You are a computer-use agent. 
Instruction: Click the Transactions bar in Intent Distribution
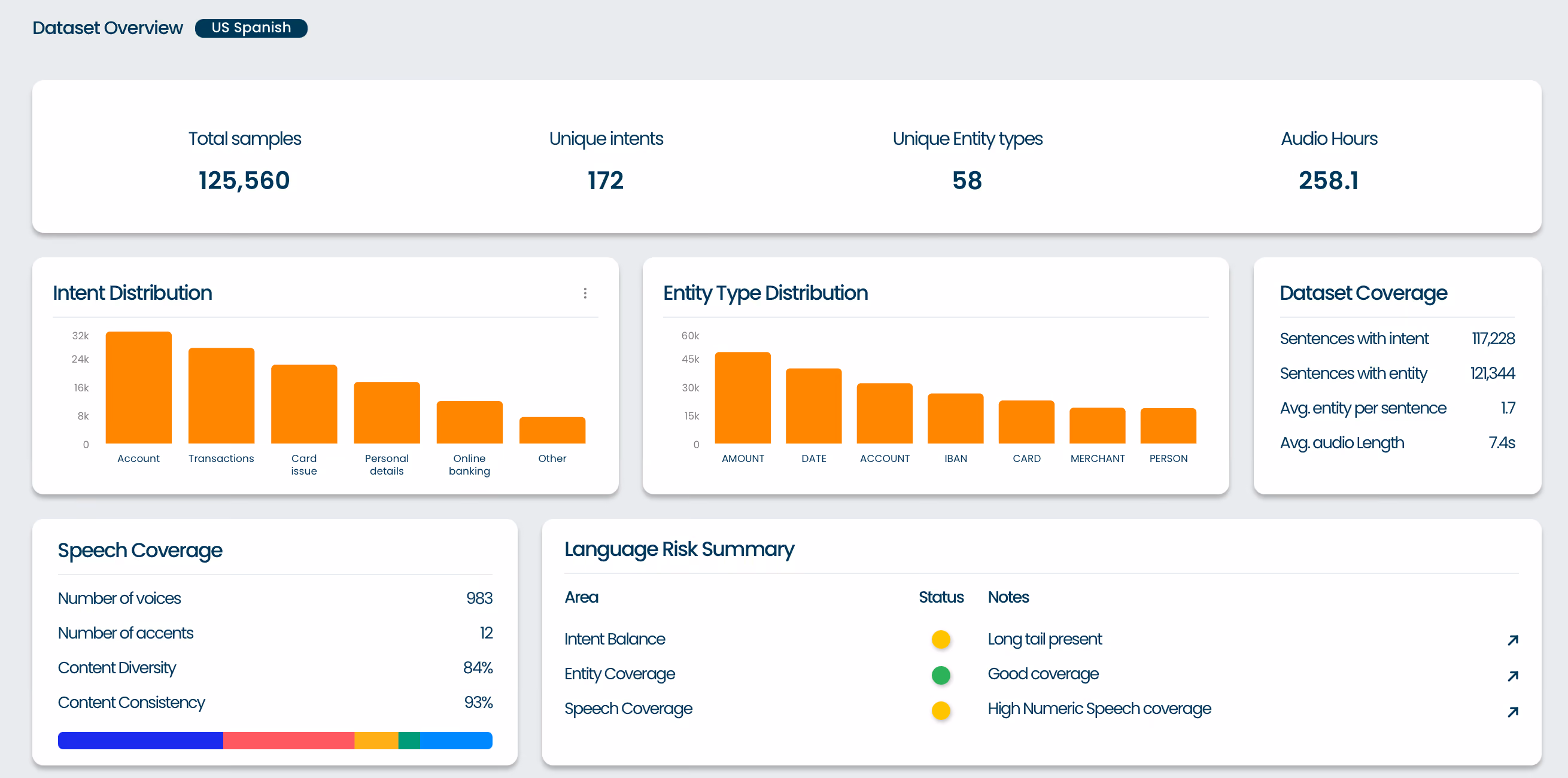coord(221,396)
